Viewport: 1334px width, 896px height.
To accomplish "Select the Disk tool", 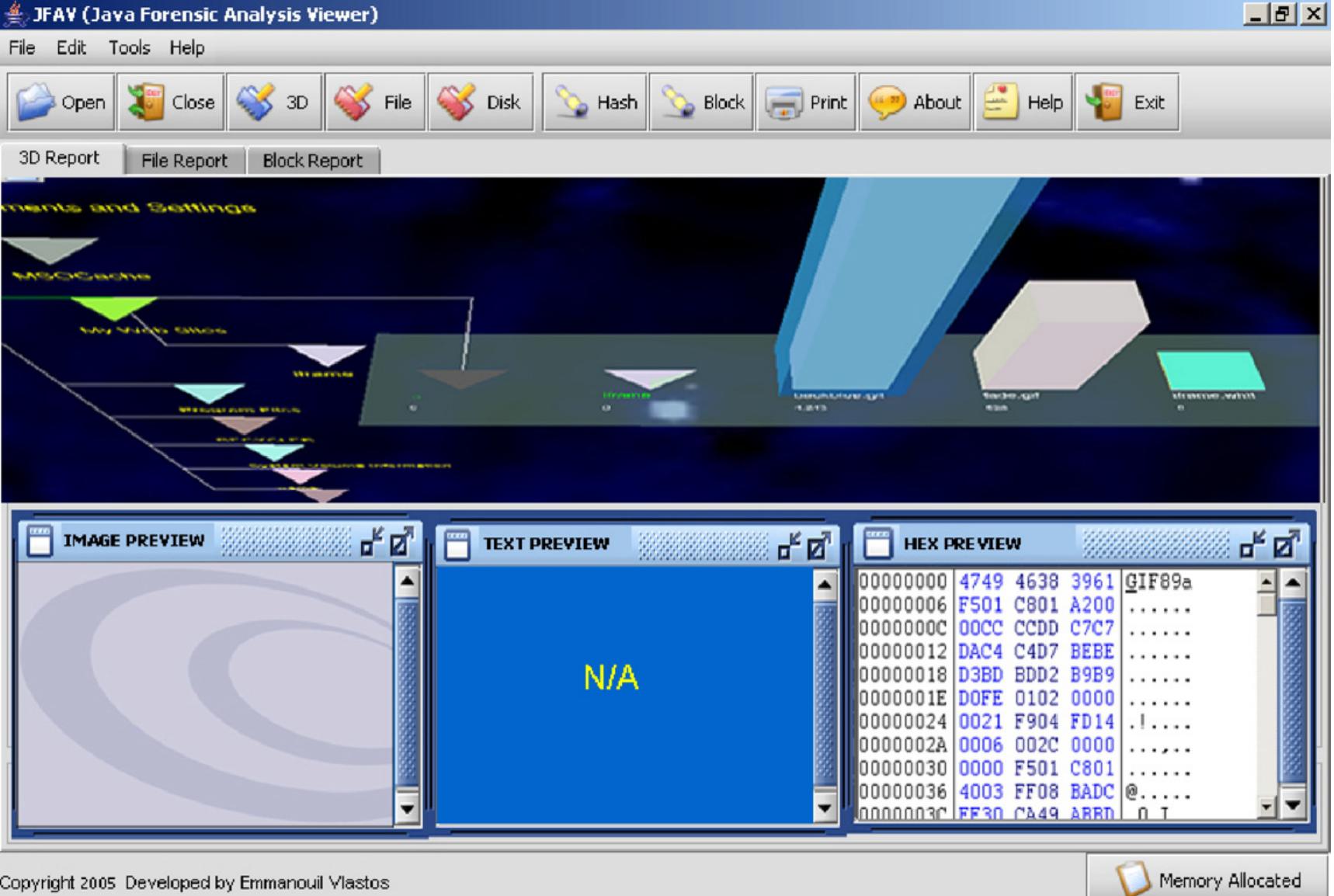I will pos(481,102).
